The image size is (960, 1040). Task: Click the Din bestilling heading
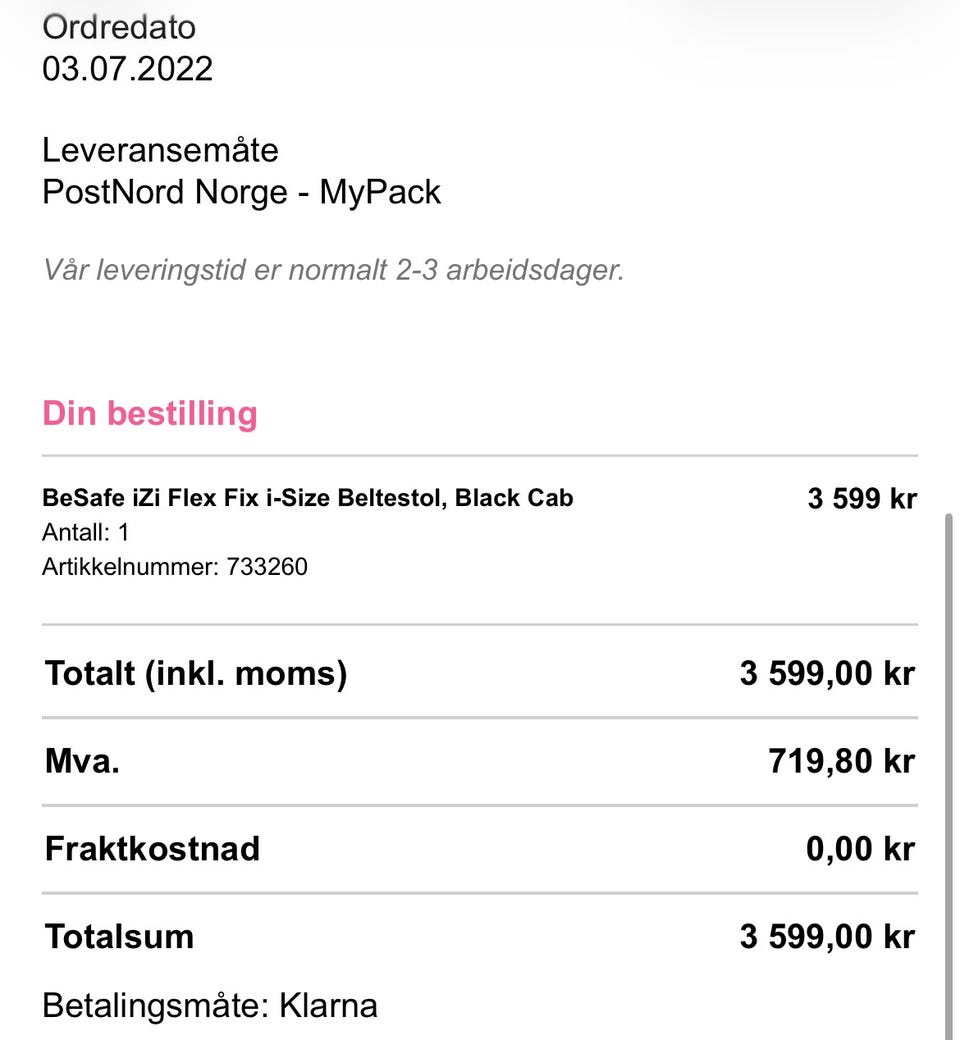(x=150, y=414)
